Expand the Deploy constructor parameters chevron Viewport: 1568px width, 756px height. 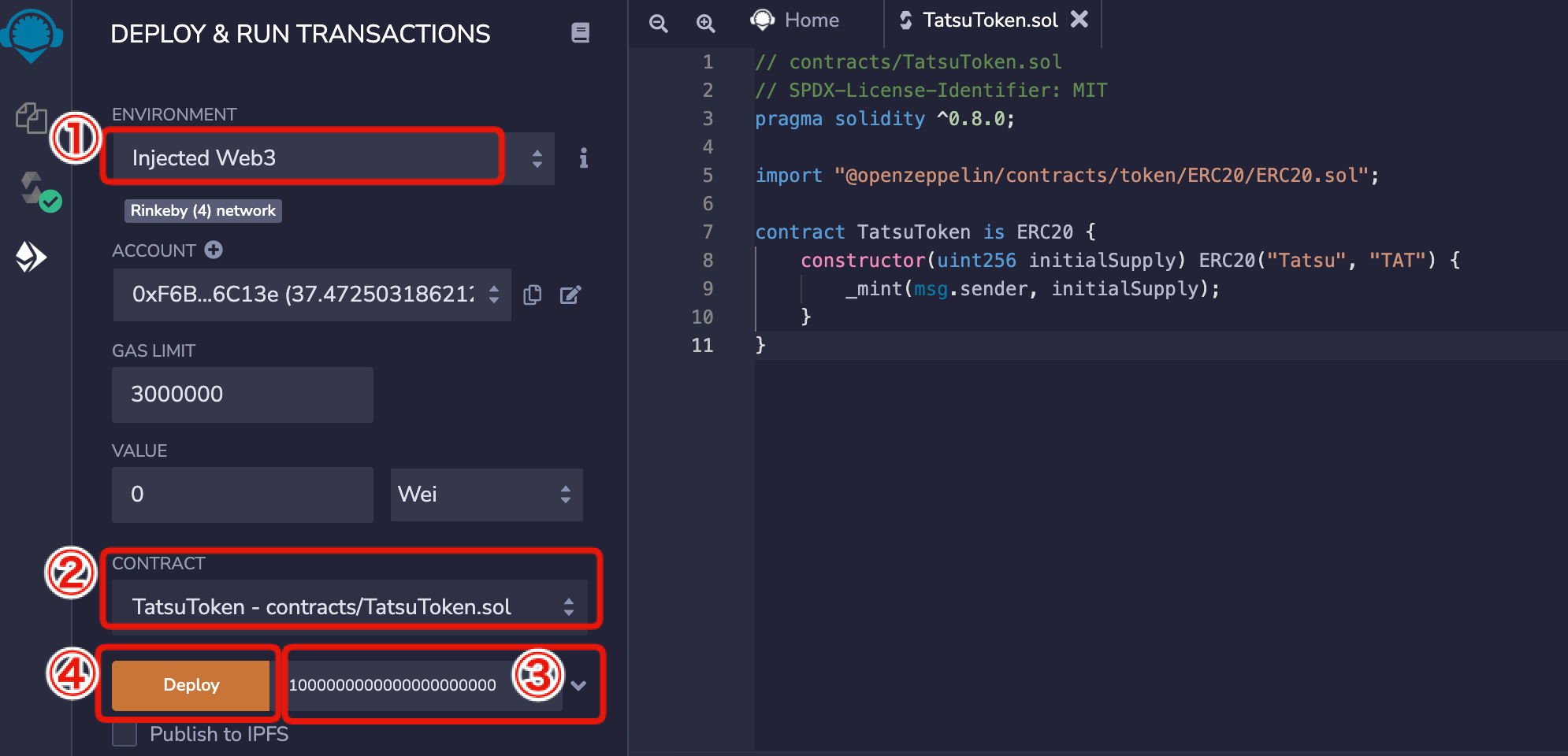(x=579, y=685)
